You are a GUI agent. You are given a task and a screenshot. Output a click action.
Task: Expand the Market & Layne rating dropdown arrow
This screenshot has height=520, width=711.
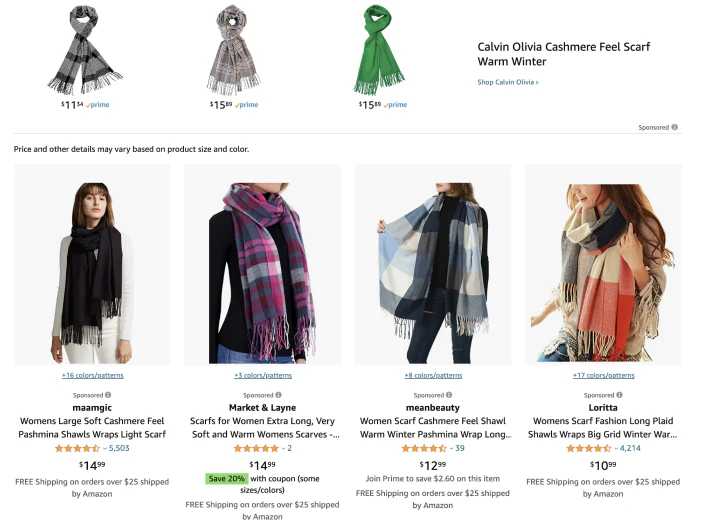[x=283, y=448]
